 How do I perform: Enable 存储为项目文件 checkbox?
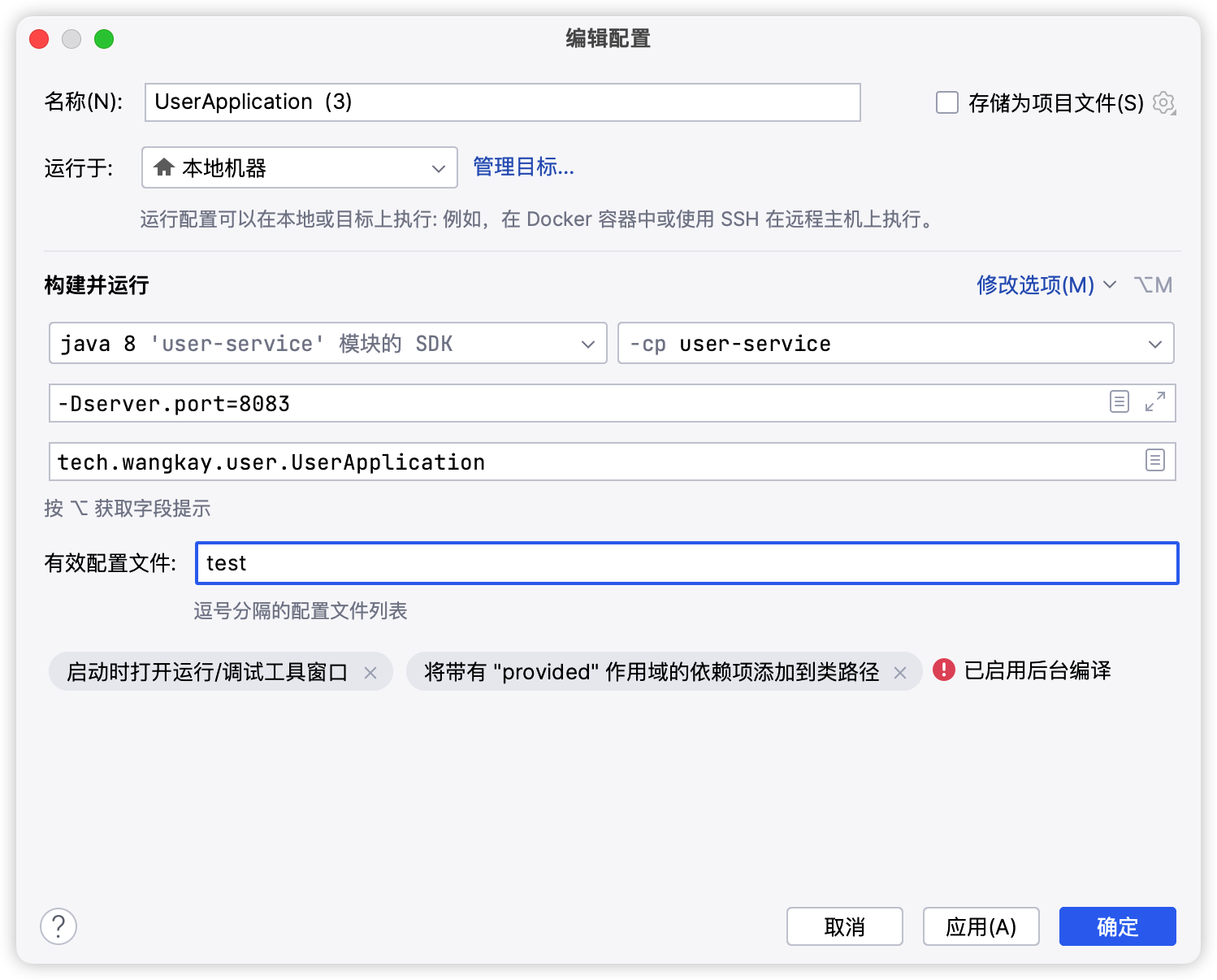tap(947, 102)
